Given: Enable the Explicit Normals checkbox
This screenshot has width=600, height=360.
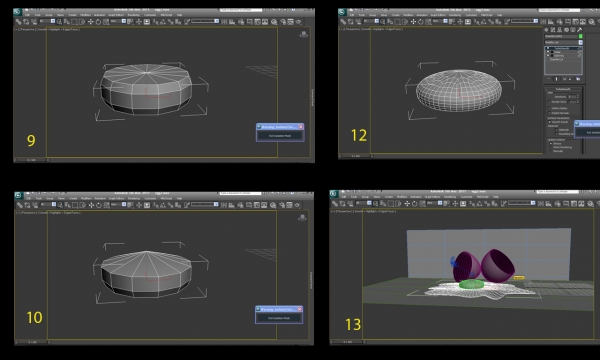Looking at the screenshot, I should pyautogui.click(x=549, y=113).
